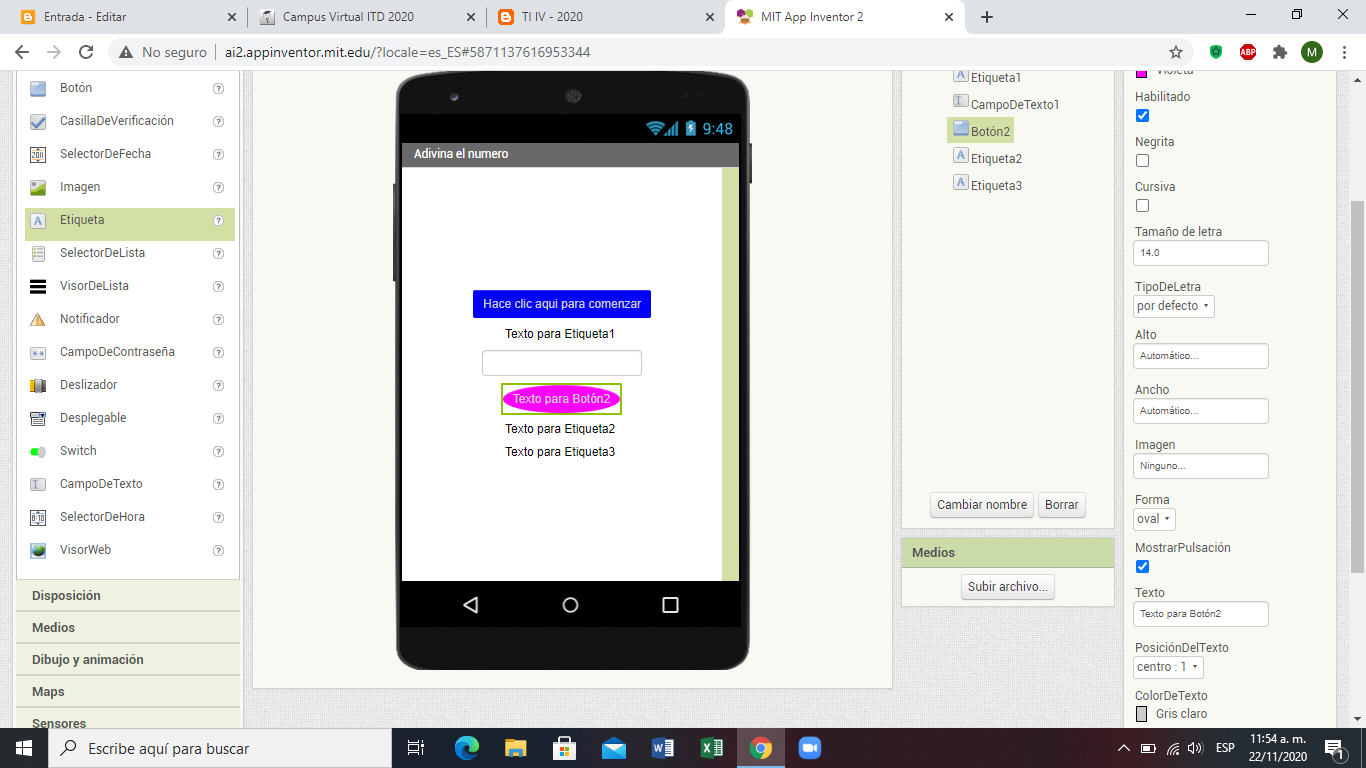Pick the CampoDeTexto palette icon
The width and height of the screenshot is (1366, 768).
point(38,484)
